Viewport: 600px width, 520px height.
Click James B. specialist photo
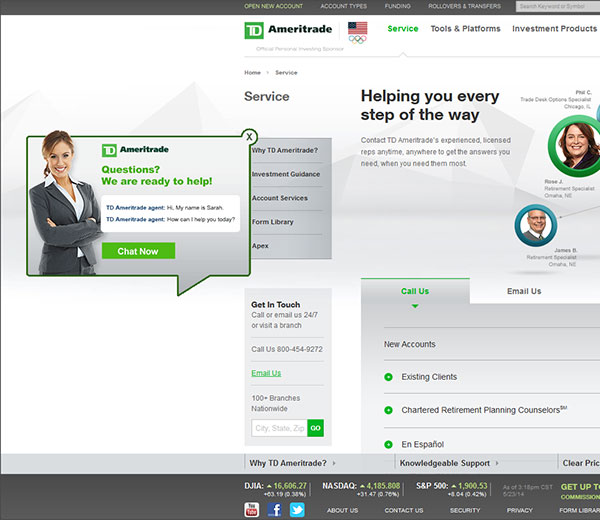536,225
